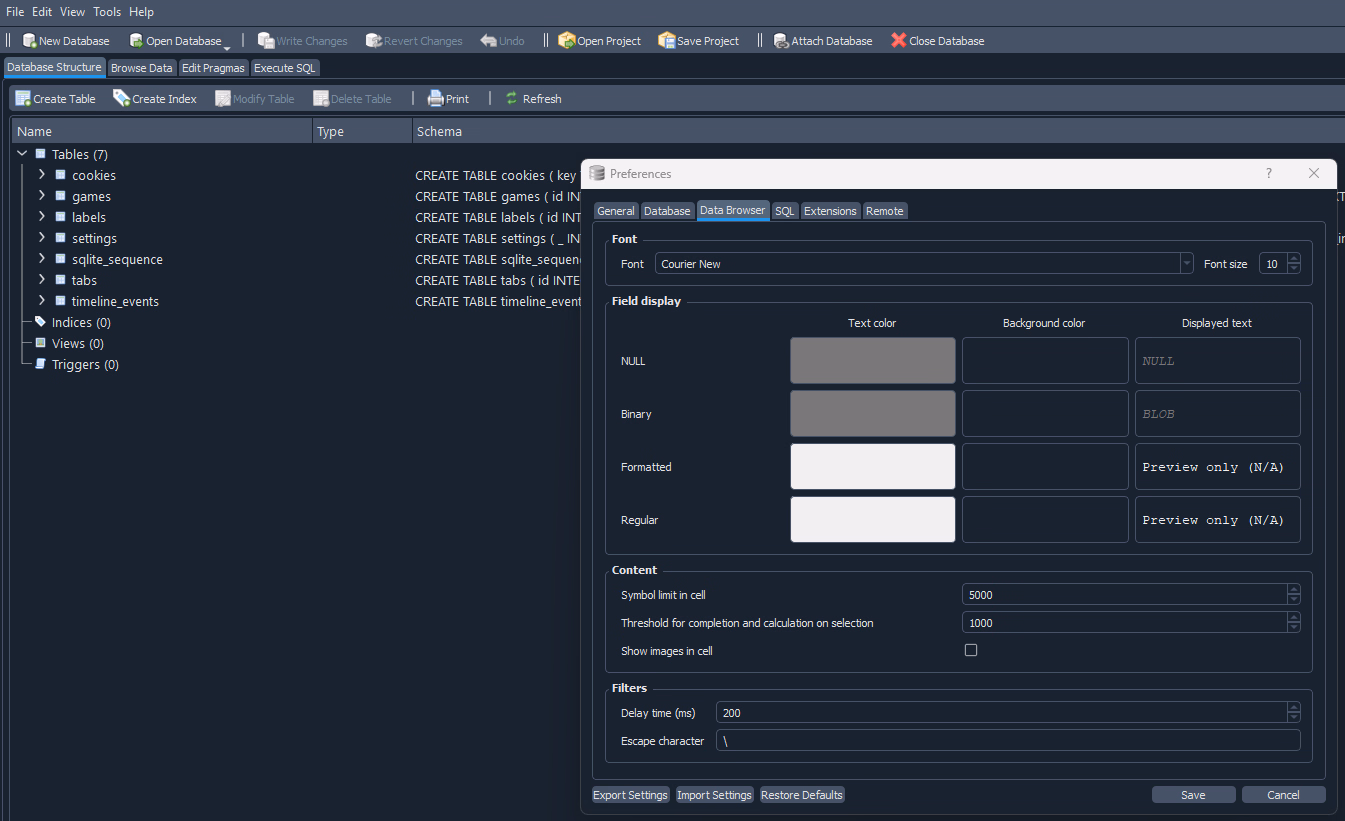The image size is (1345, 821).
Task: Click the Create Table icon
Action: tap(23, 98)
